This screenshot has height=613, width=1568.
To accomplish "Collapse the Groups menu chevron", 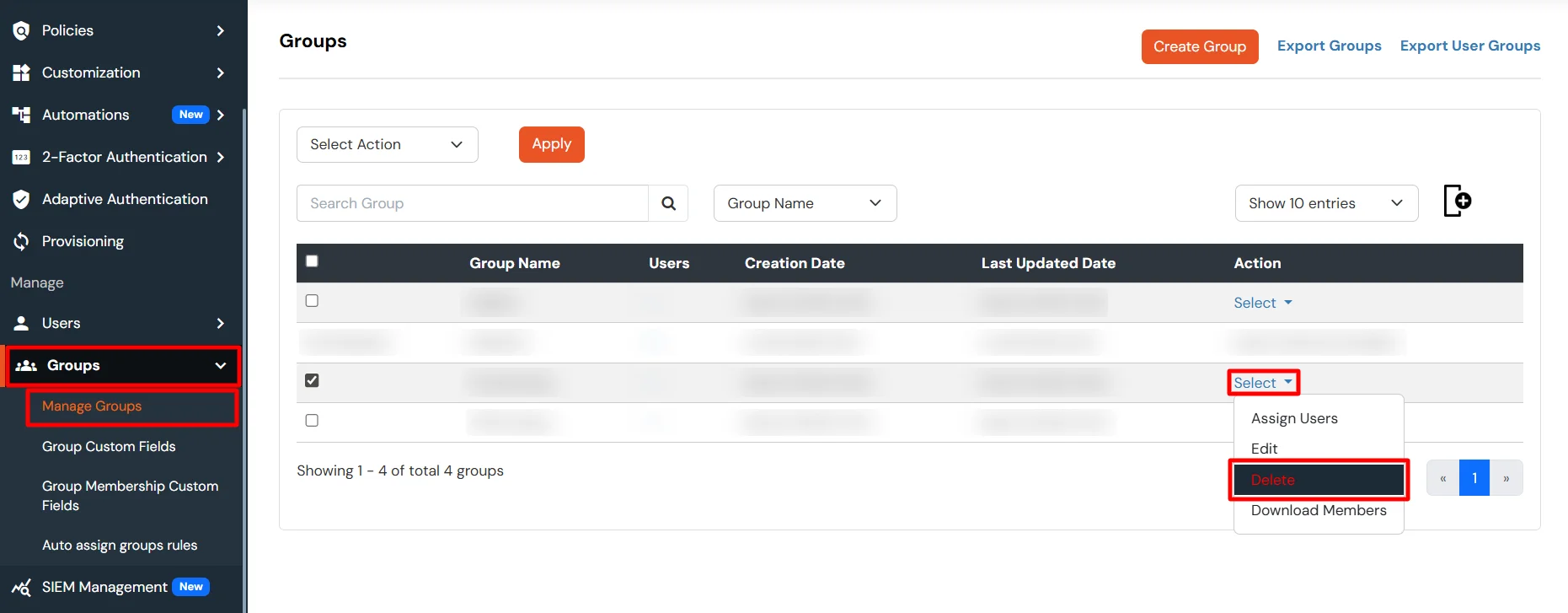I will (221, 365).
